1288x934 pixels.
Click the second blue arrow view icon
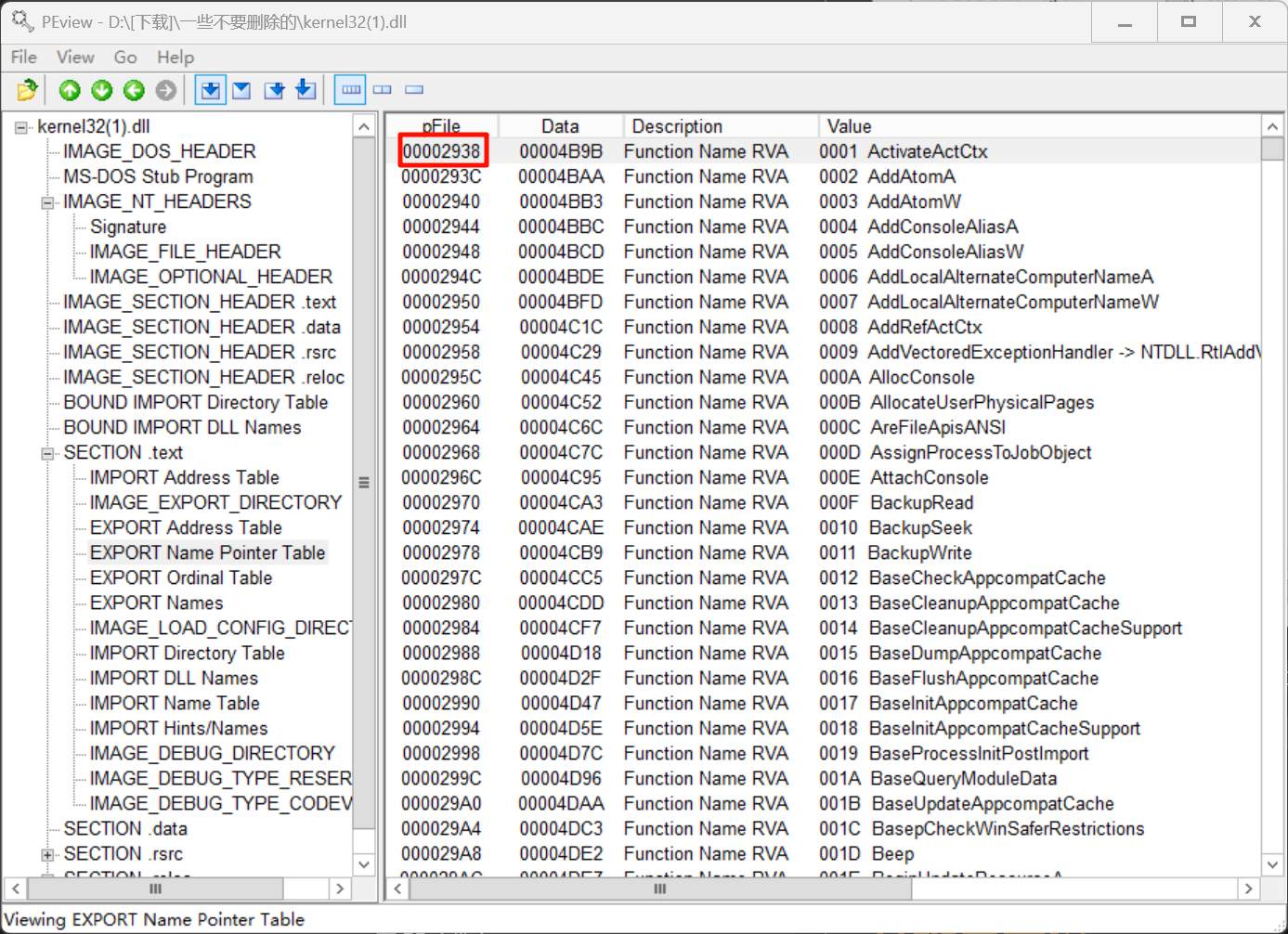241,90
